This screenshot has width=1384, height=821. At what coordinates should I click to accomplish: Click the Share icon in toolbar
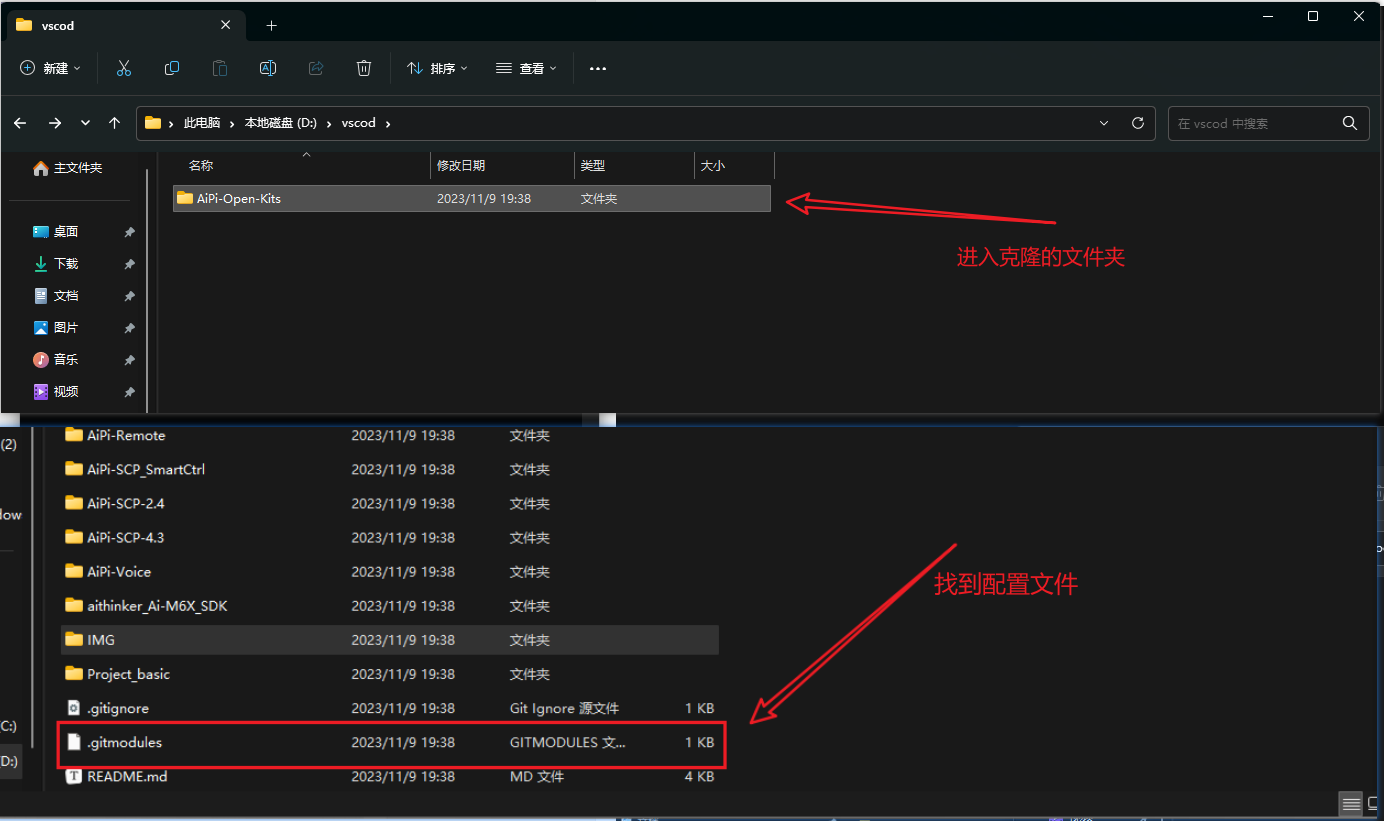tap(316, 68)
